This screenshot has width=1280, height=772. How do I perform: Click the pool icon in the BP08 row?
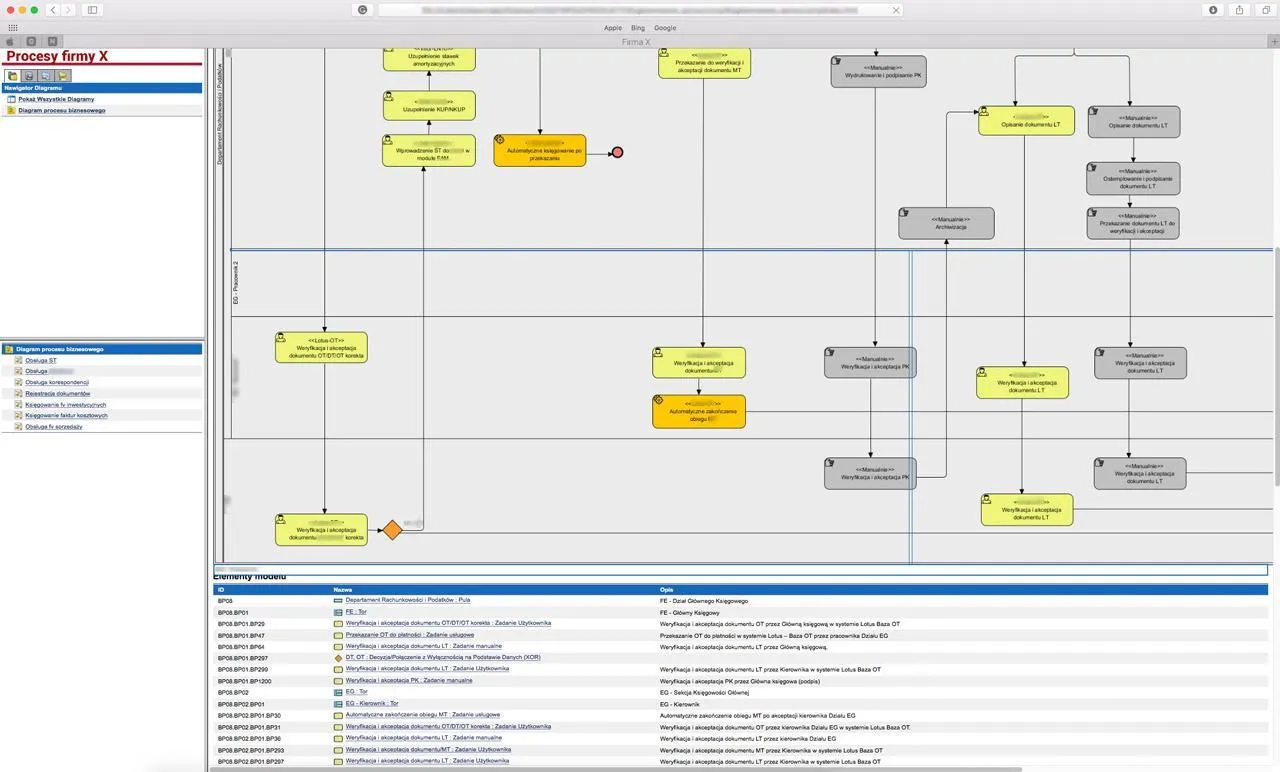click(x=338, y=600)
